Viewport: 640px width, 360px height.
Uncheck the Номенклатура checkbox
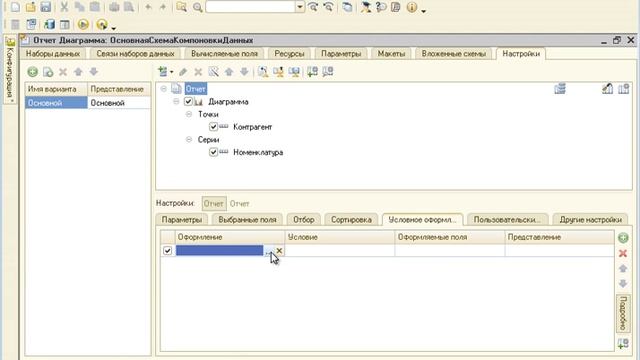[213, 152]
